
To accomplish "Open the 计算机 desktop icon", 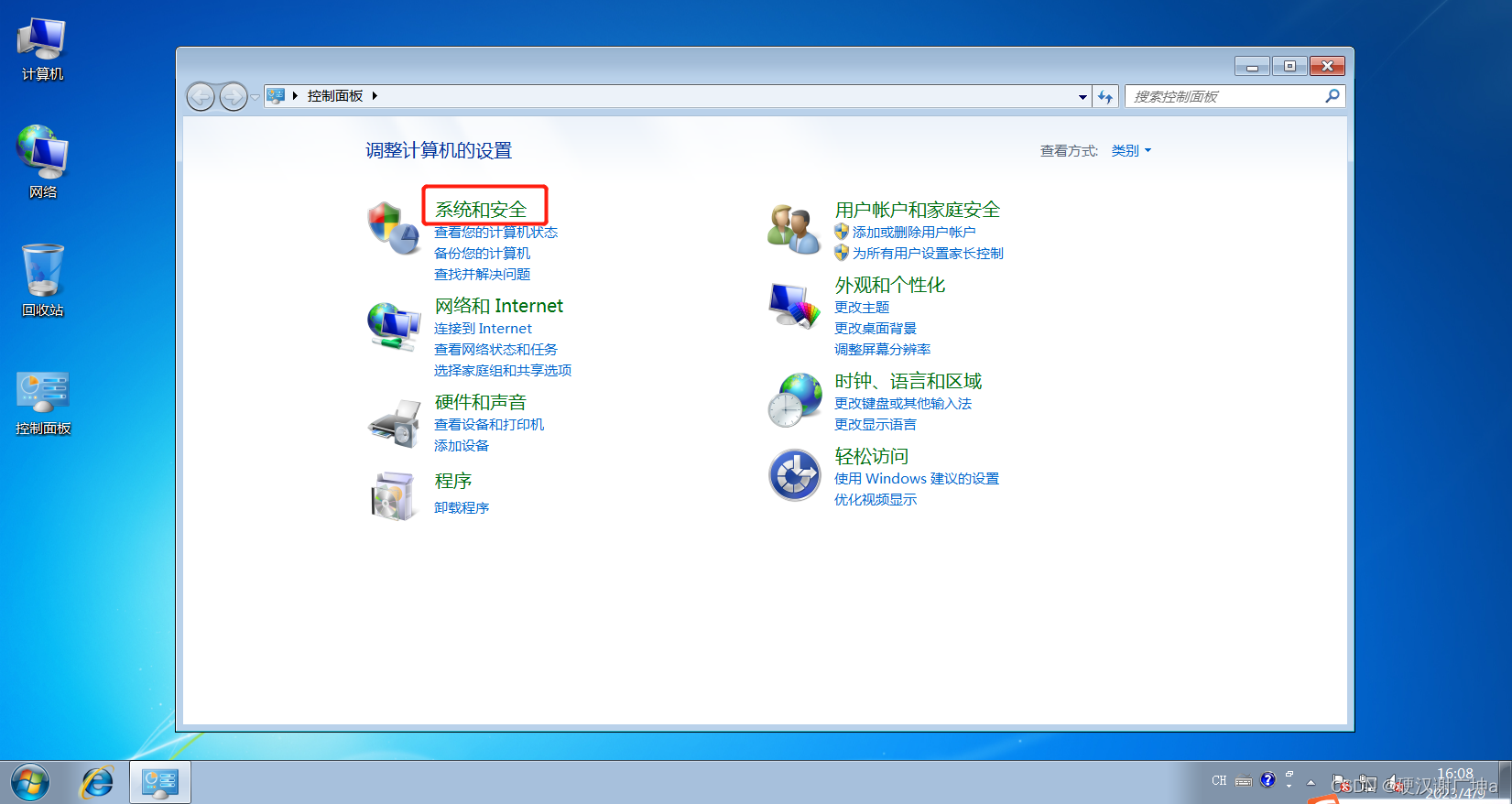I will click(42, 49).
